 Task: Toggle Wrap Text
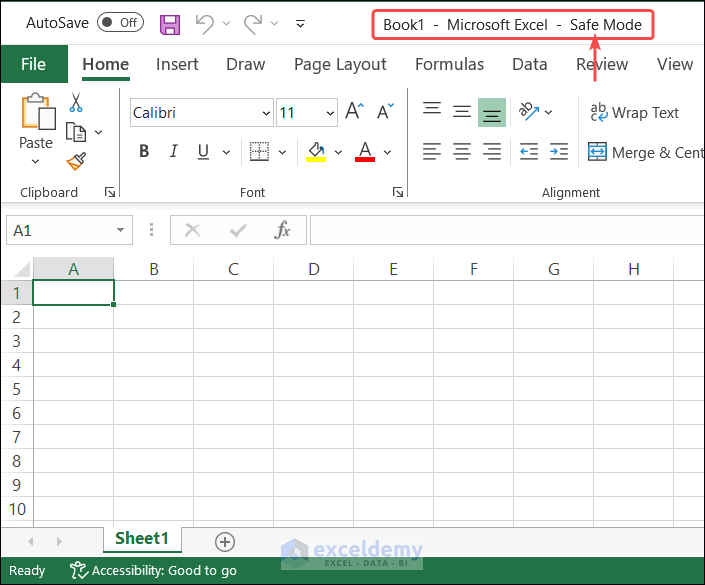(634, 112)
